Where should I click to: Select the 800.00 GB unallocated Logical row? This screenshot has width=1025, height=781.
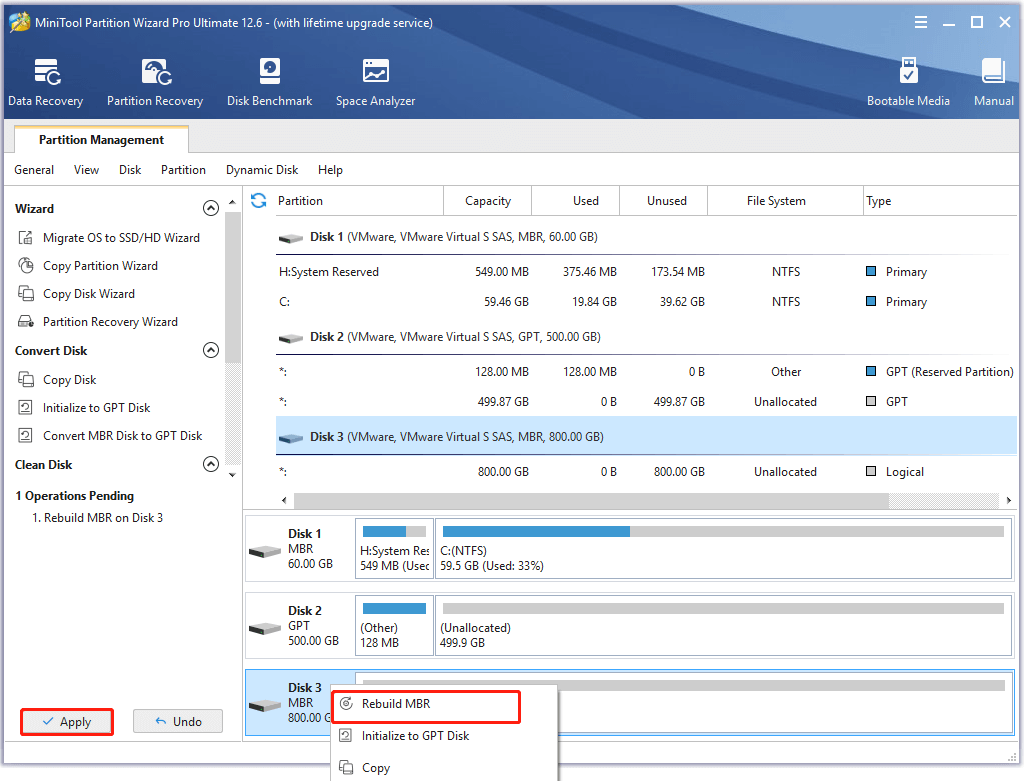tap(646, 472)
